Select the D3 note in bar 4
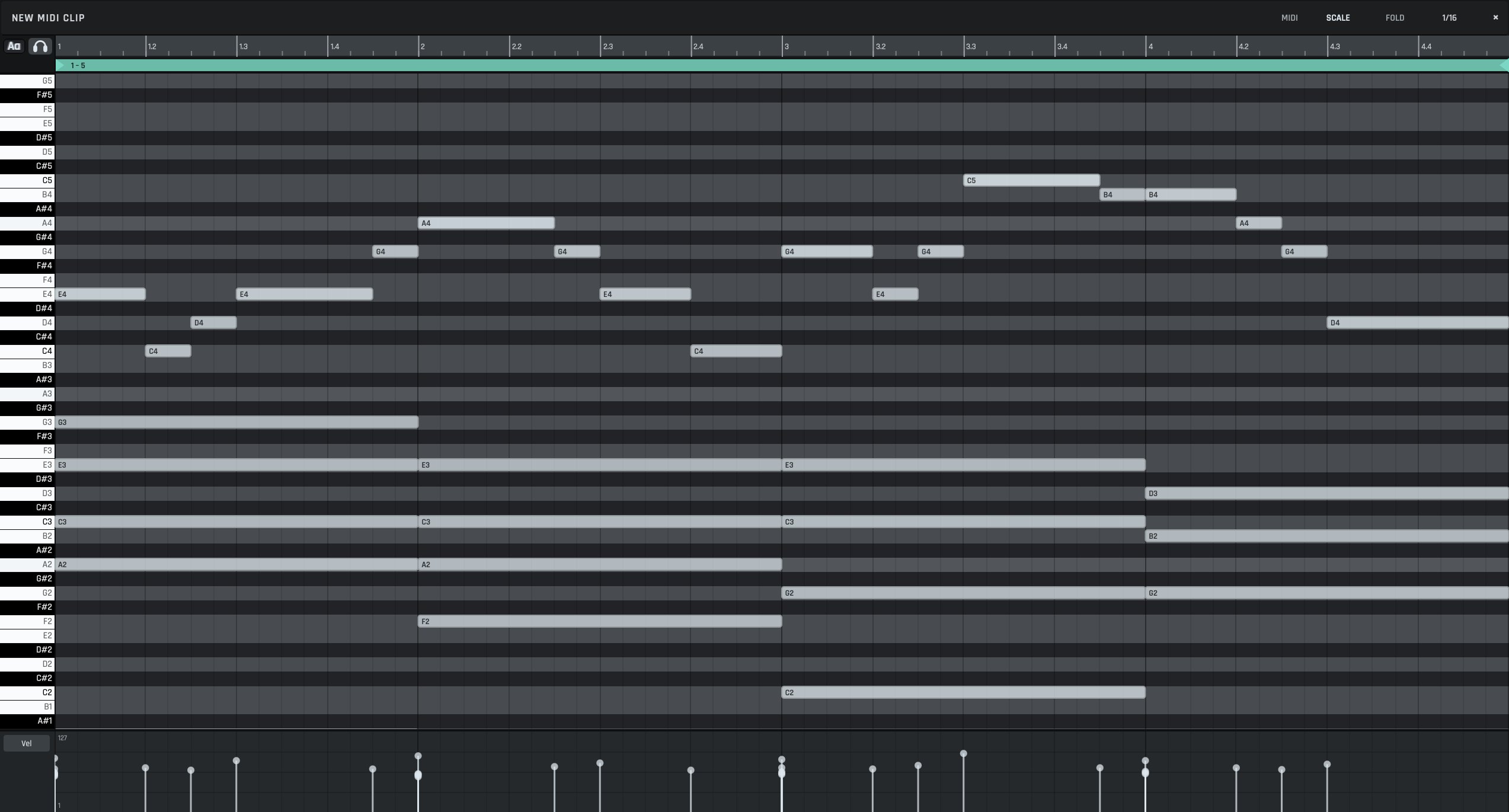The width and height of the screenshot is (1509, 812). pyautogui.click(x=1327, y=493)
